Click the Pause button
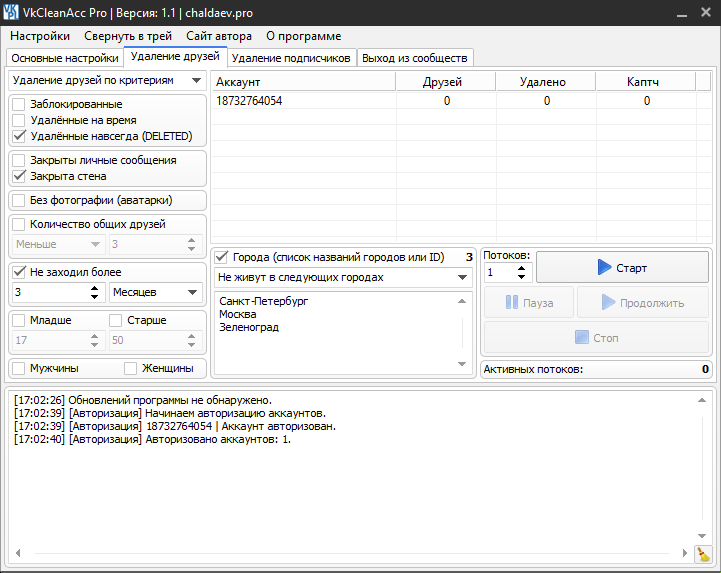The image size is (721, 573). [529, 303]
